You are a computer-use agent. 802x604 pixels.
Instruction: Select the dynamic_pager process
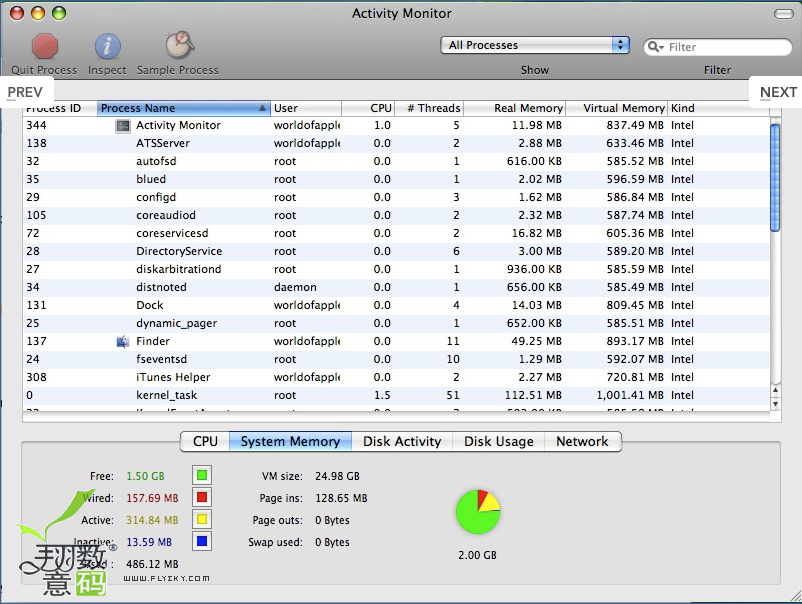pos(396,323)
